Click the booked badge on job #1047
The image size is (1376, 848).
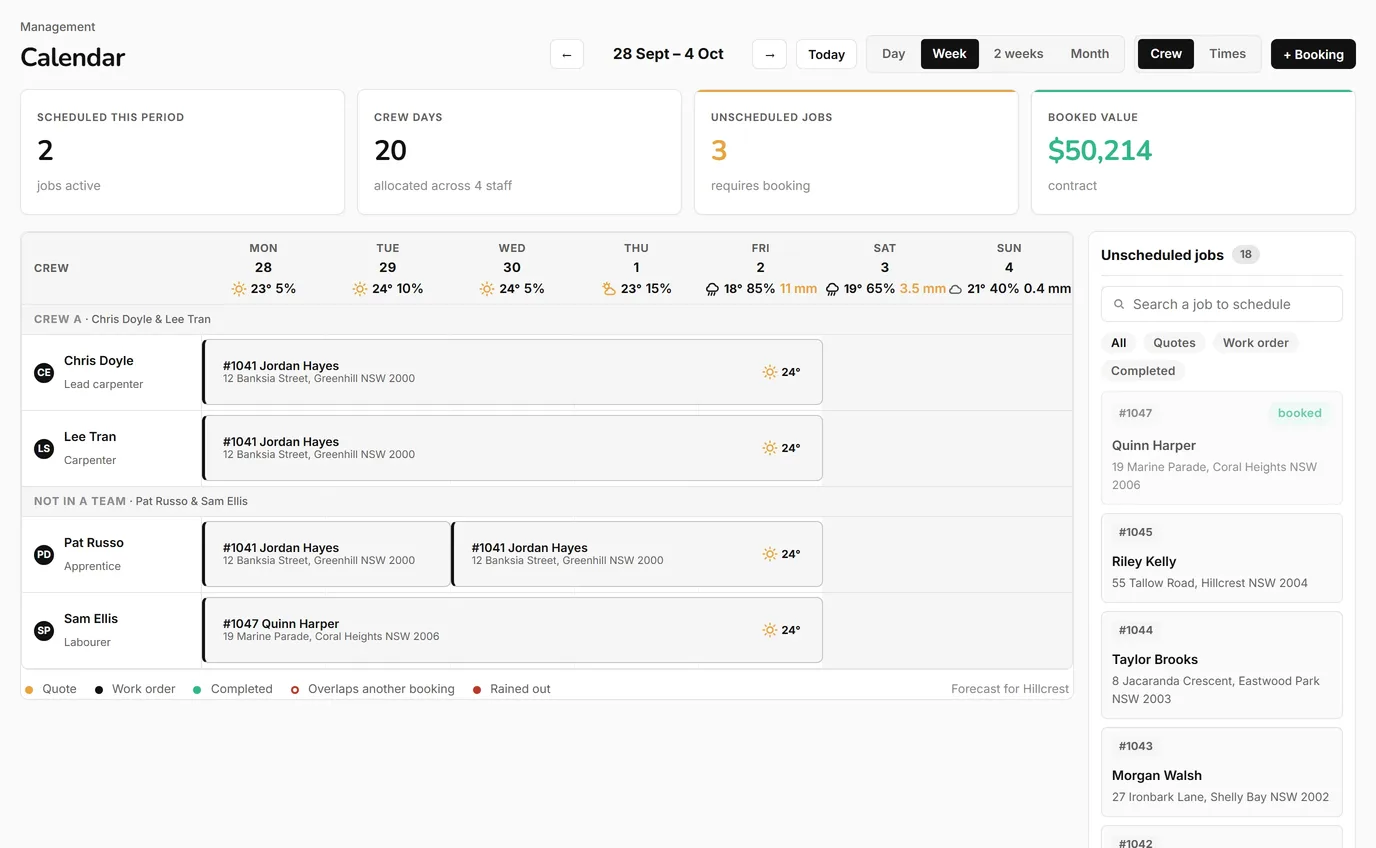point(1300,413)
